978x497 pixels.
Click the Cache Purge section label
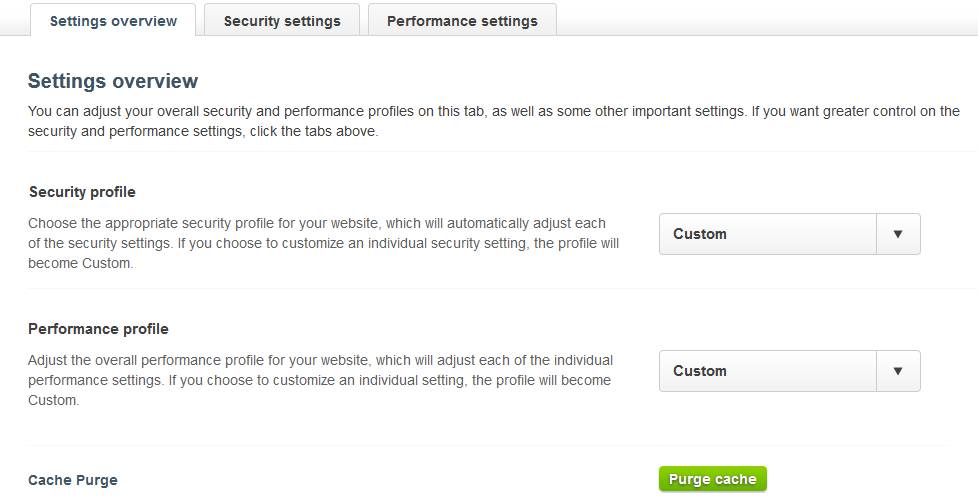pyautogui.click(x=73, y=480)
